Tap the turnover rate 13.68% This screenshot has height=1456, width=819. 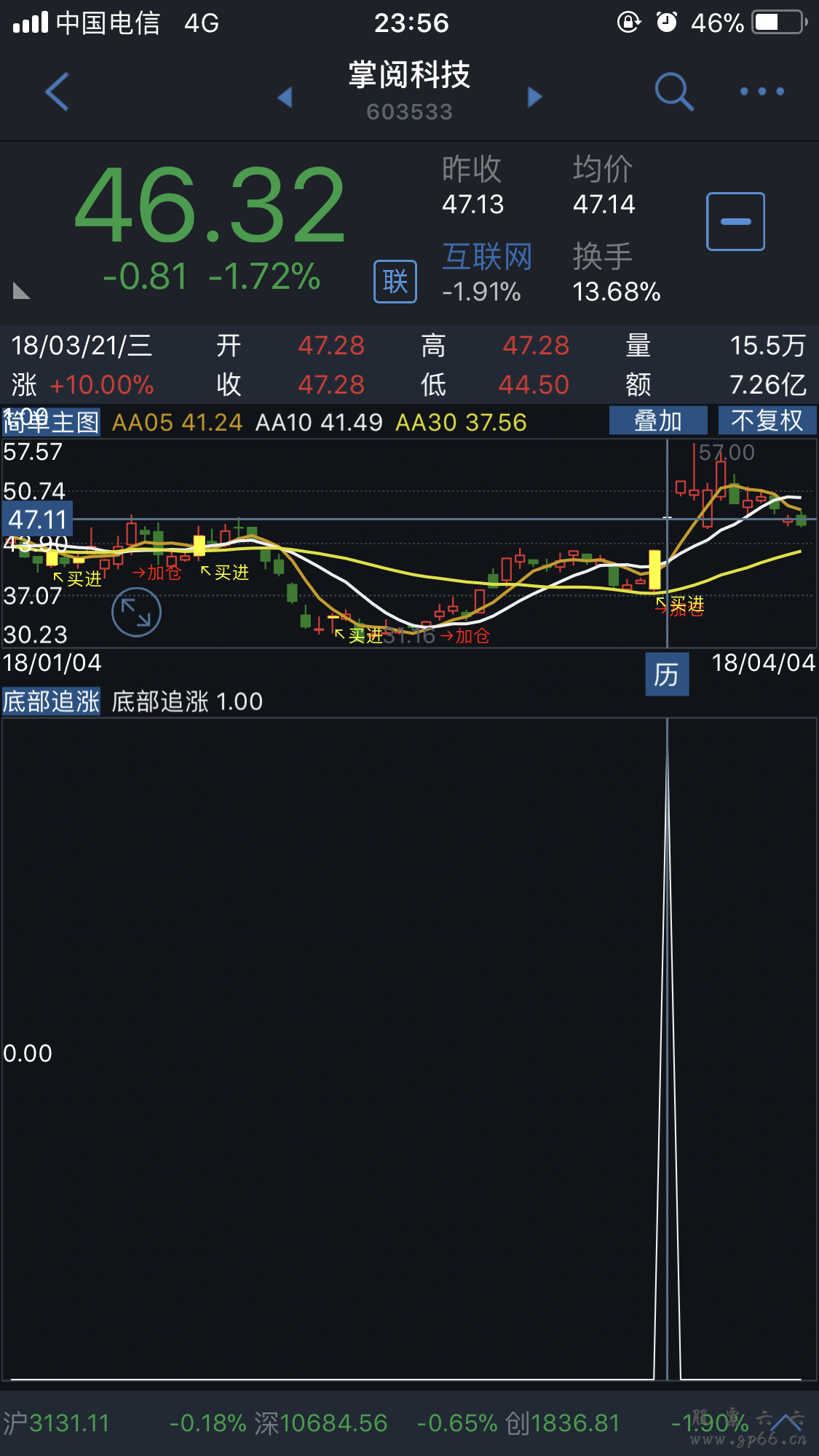point(617,292)
